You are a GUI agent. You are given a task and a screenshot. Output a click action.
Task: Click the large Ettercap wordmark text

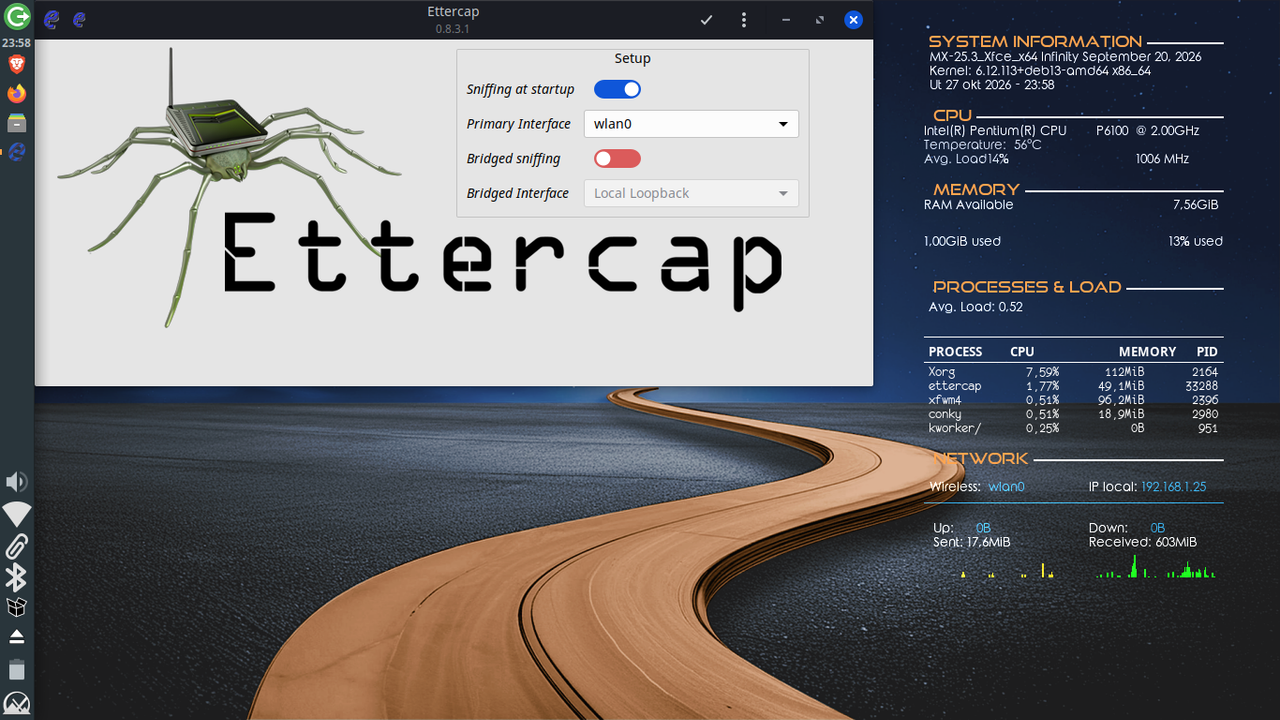pyautogui.click(x=502, y=260)
